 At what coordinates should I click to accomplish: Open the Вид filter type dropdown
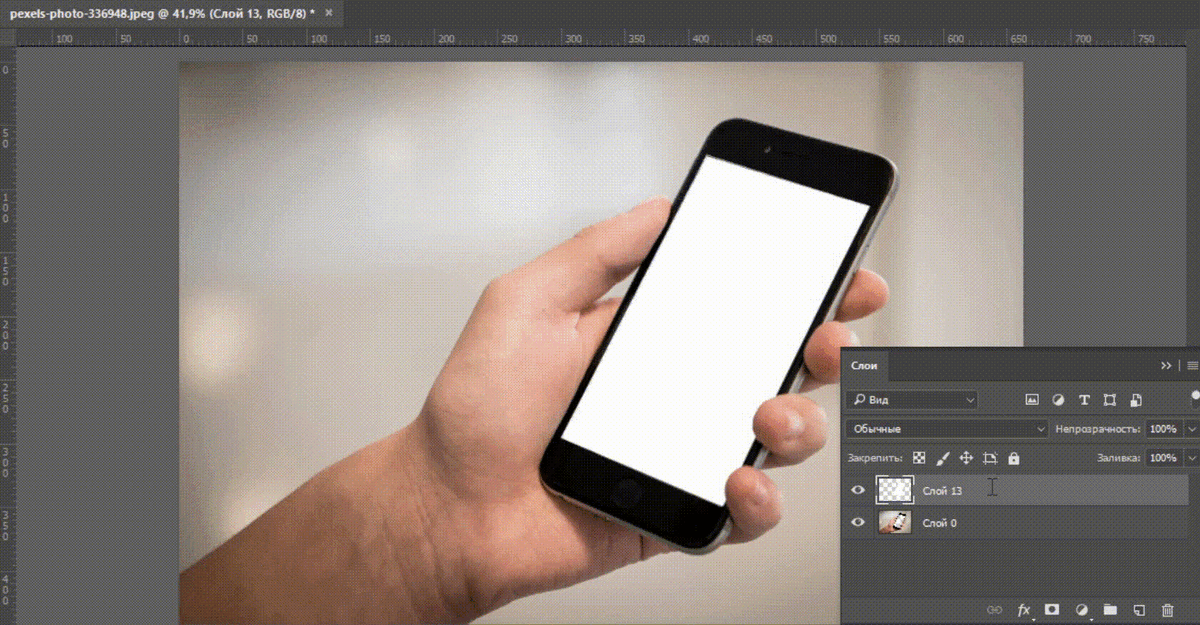[x=912, y=400]
